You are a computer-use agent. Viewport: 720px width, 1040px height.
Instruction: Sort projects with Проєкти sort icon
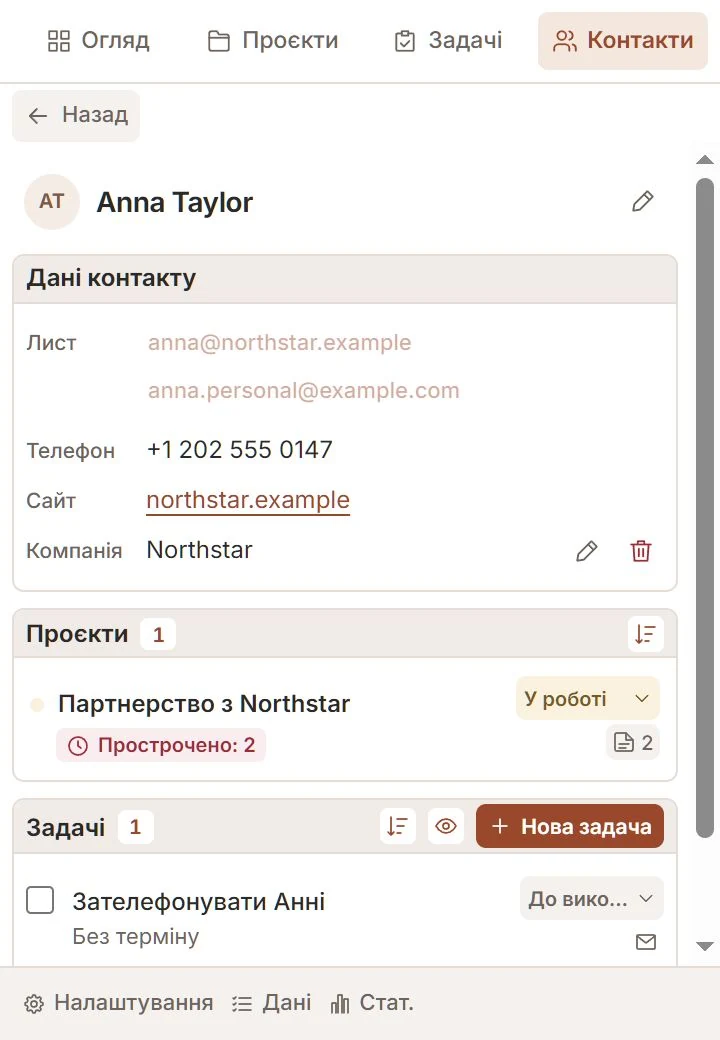(x=645, y=634)
